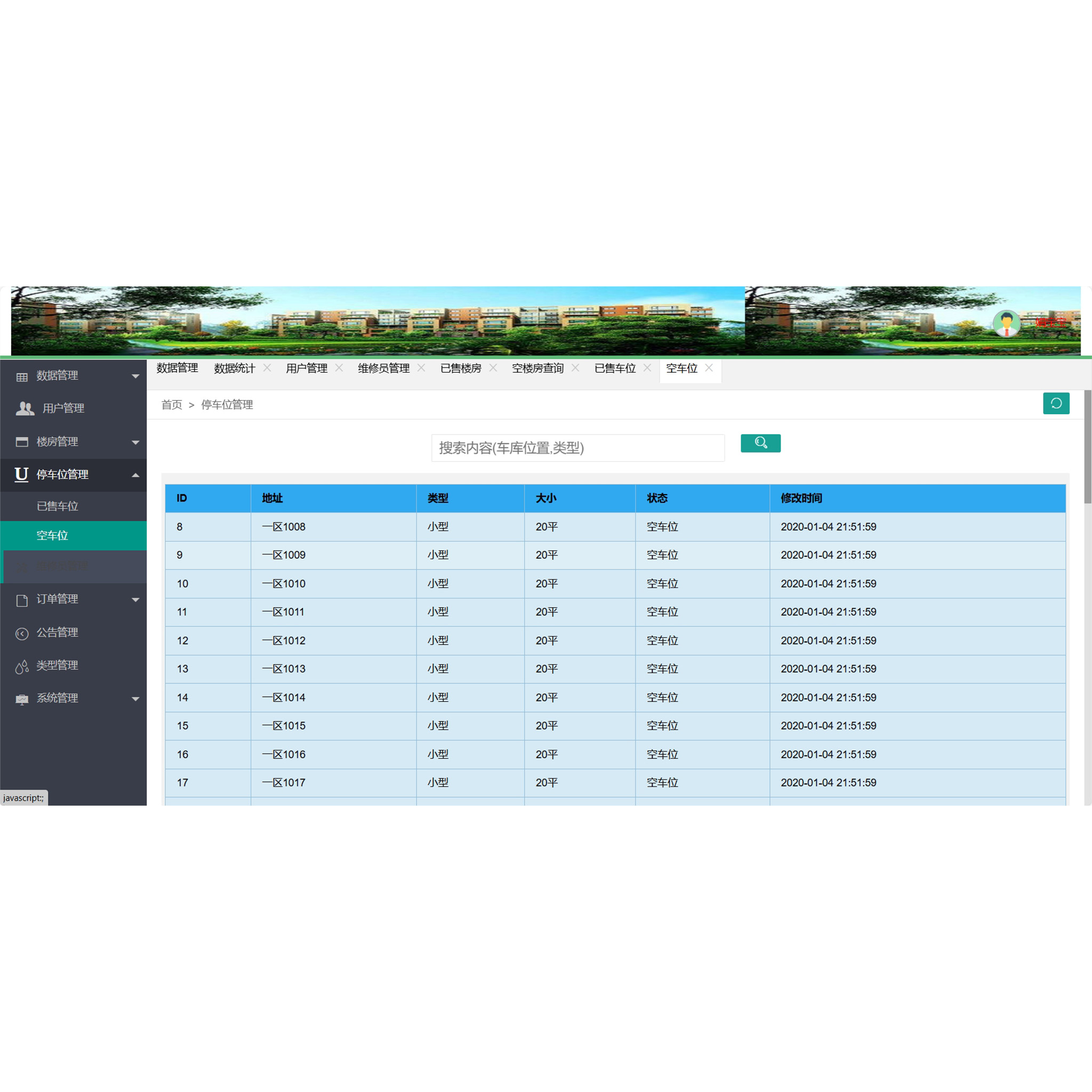The height and width of the screenshot is (1092, 1092).
Task: Click the 用户管理 people icon
Action: [25, 408]
